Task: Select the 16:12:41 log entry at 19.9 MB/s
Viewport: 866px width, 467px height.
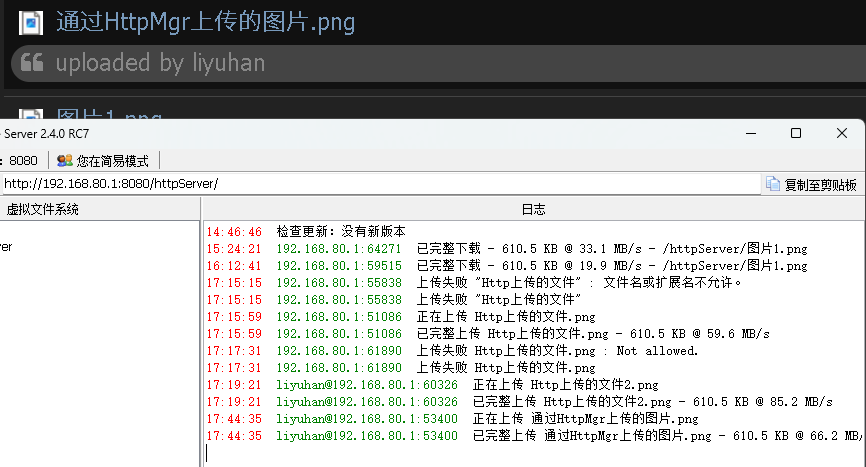Action: click(507, 266)
